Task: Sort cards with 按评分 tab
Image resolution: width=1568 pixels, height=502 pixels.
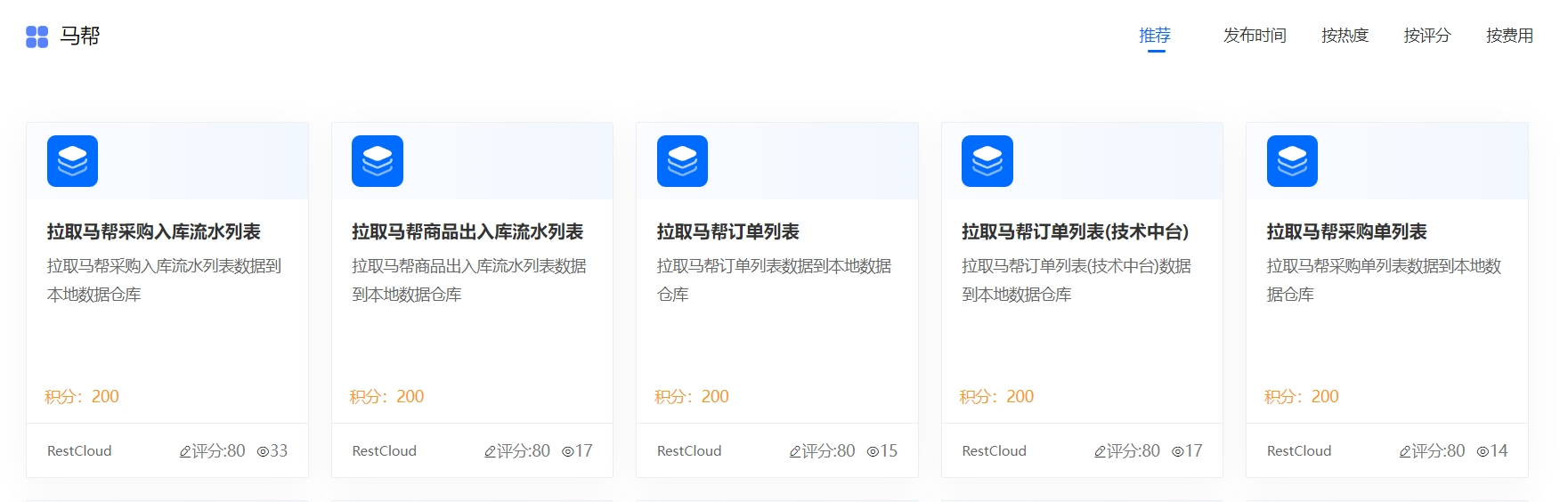Action: [x=1427, y=36]
